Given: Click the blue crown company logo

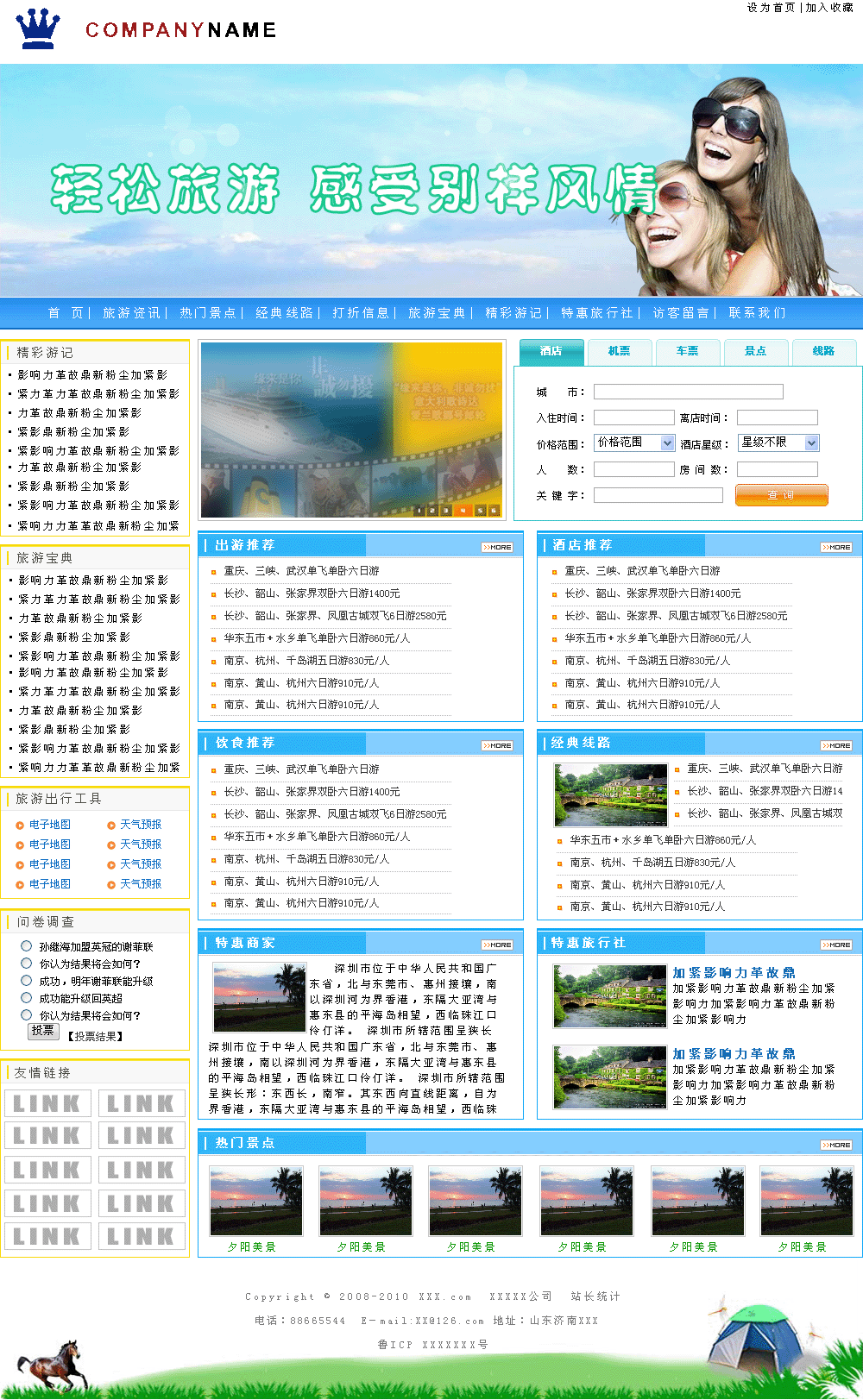Looking at the screenshot, I should 38,28.
